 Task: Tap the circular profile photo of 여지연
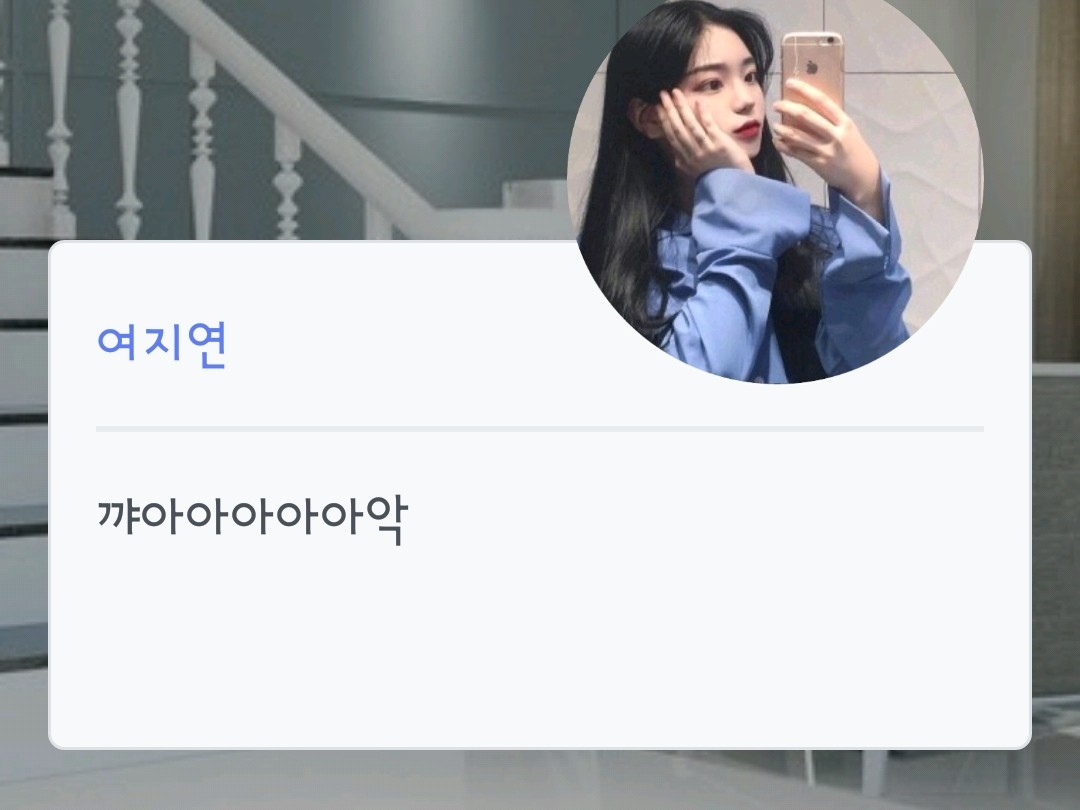[x=775, y=187]
